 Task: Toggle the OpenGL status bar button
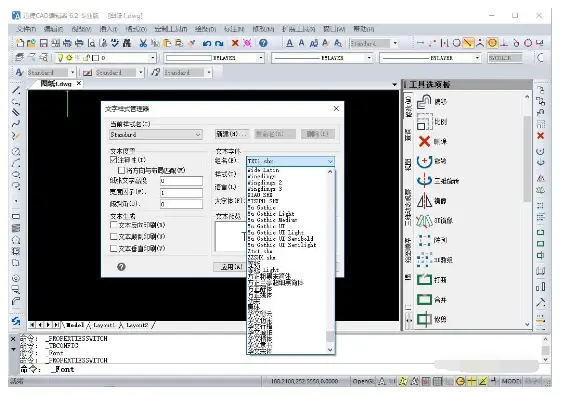click(x=362, y=381)
